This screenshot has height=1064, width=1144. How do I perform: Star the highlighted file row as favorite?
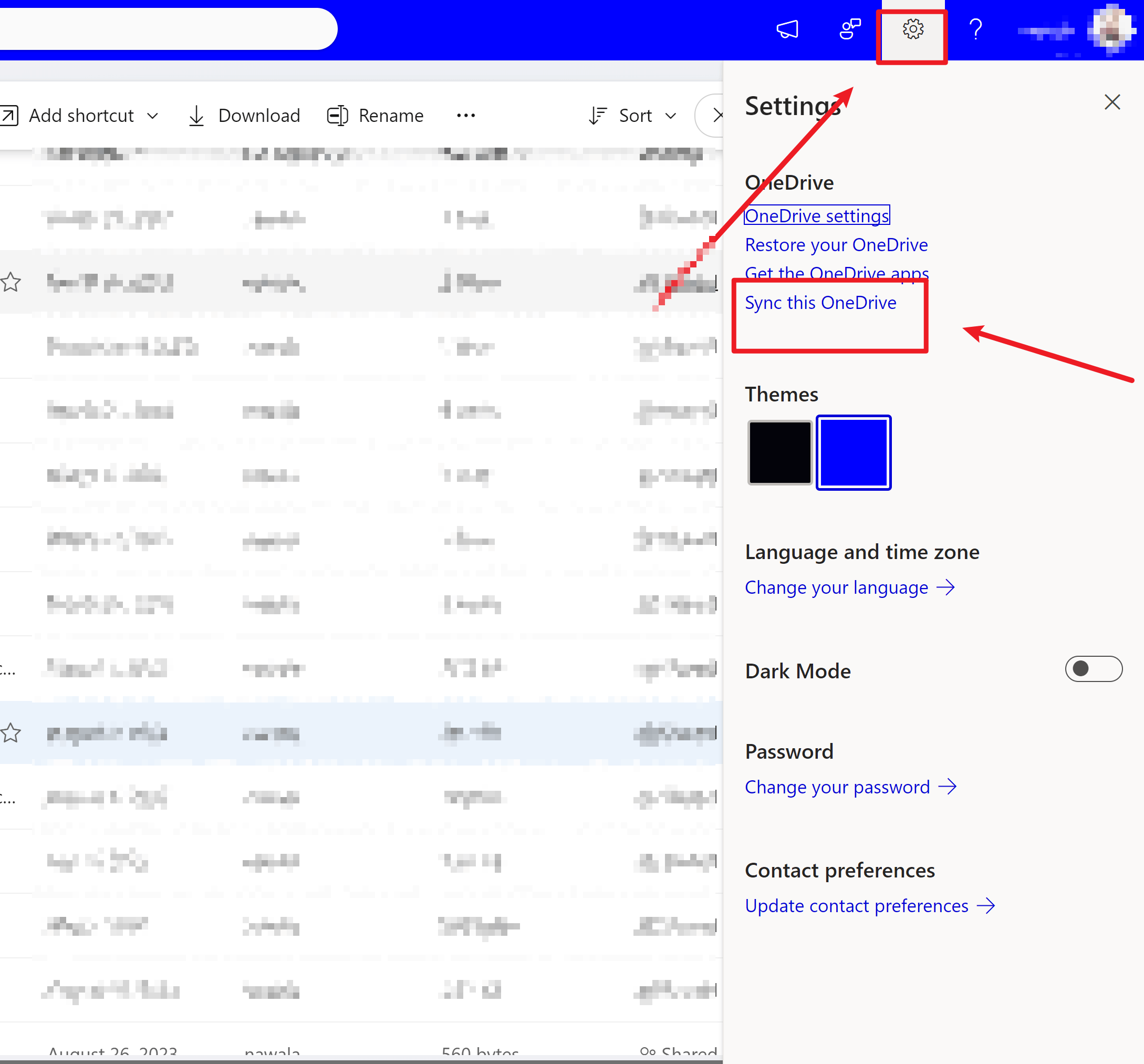(x=11, y=734)
